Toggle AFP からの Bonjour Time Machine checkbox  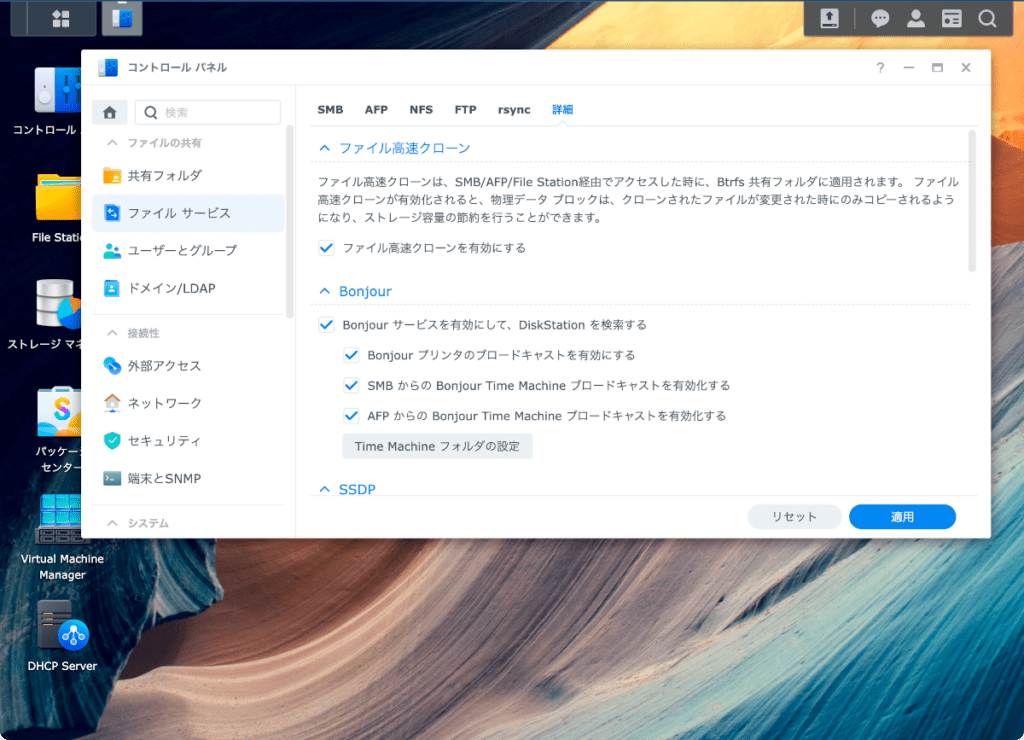pyautogui.click(x=351, y=415)
